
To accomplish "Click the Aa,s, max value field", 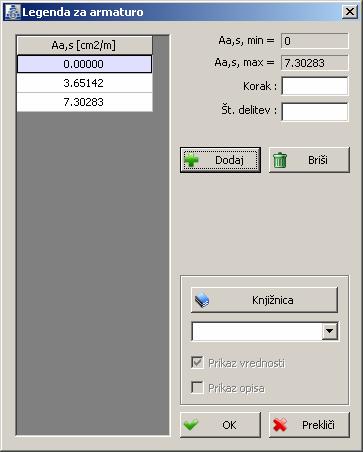I will coord(315,63).
